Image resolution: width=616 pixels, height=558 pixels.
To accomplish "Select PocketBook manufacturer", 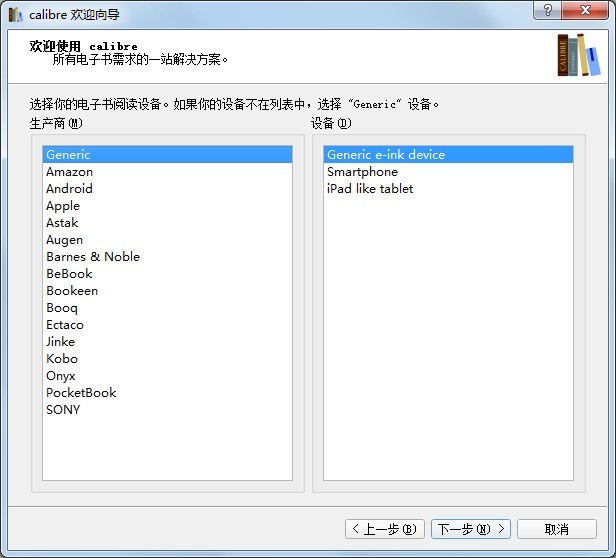I will click(167, 393).
